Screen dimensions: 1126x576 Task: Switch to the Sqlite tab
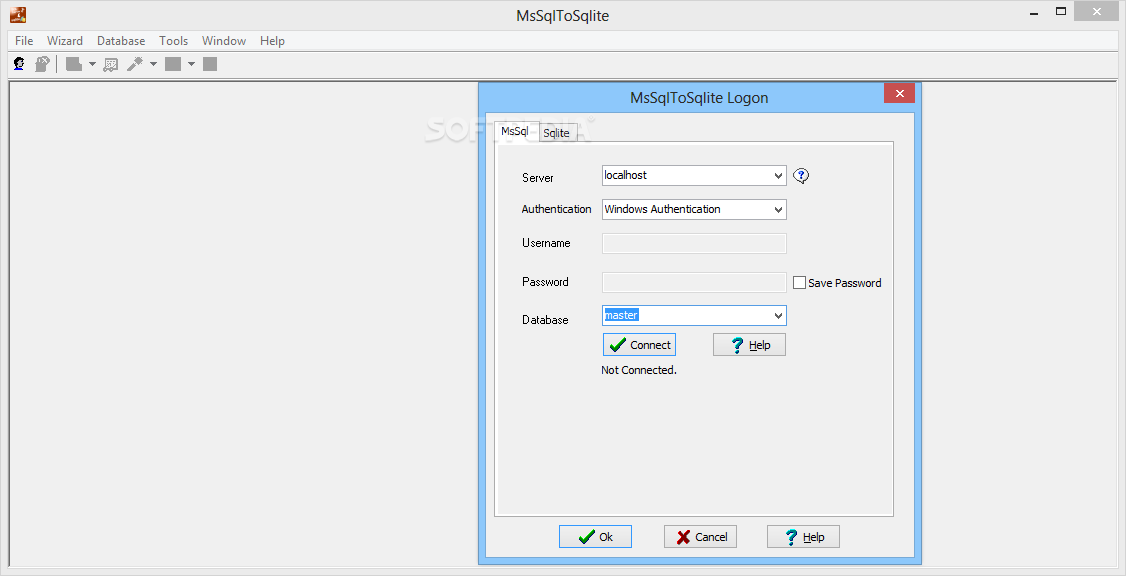(557, 133)
